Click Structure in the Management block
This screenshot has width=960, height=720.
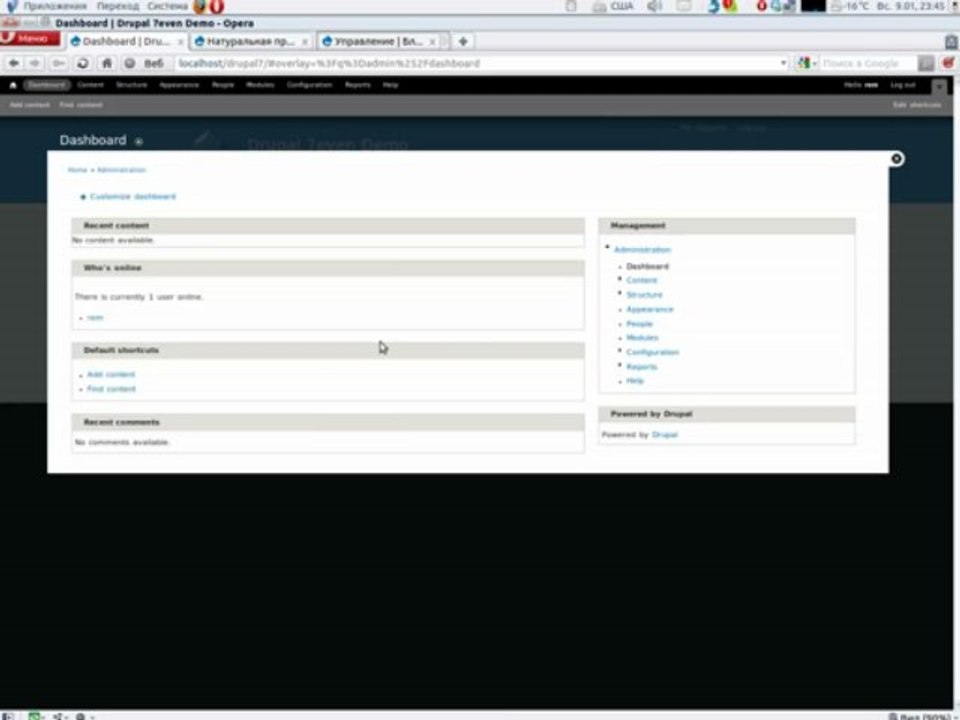coord(644,294)
